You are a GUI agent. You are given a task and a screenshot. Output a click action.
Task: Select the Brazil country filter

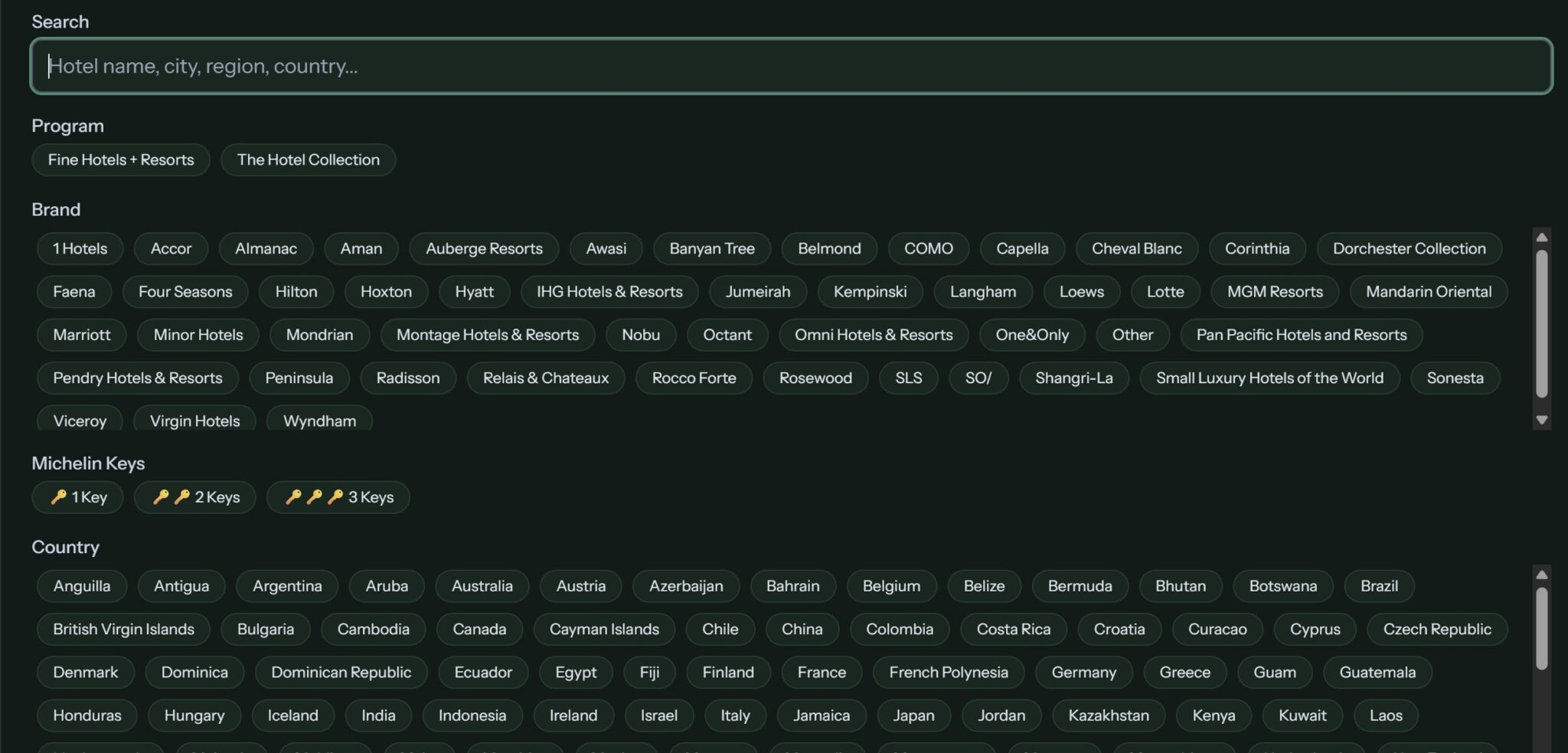coord(1379,586)
